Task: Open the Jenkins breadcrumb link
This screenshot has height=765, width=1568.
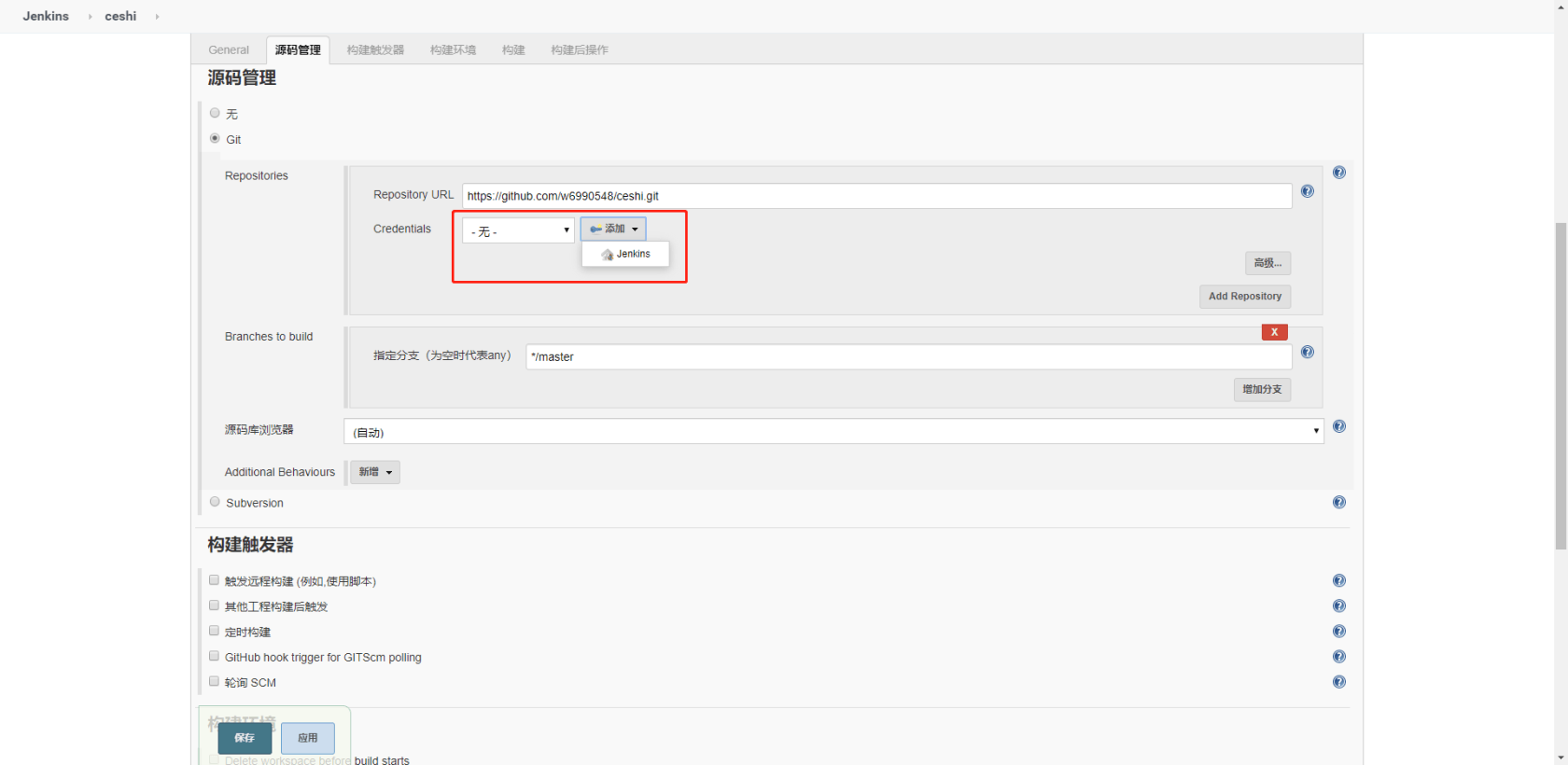Action: (46, 16)
